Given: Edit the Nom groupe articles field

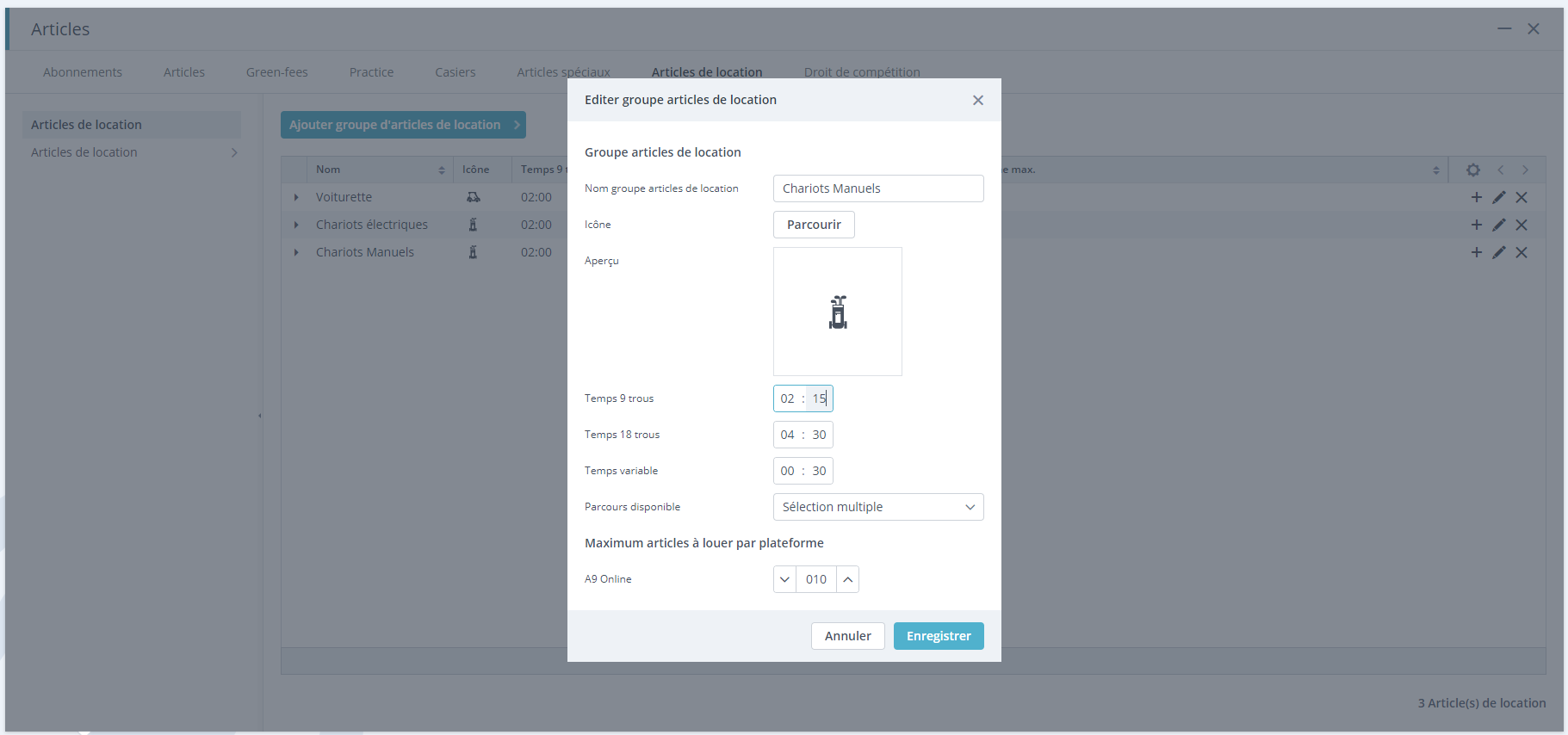Looking at the screenshot, I should [x=878, y=188].
